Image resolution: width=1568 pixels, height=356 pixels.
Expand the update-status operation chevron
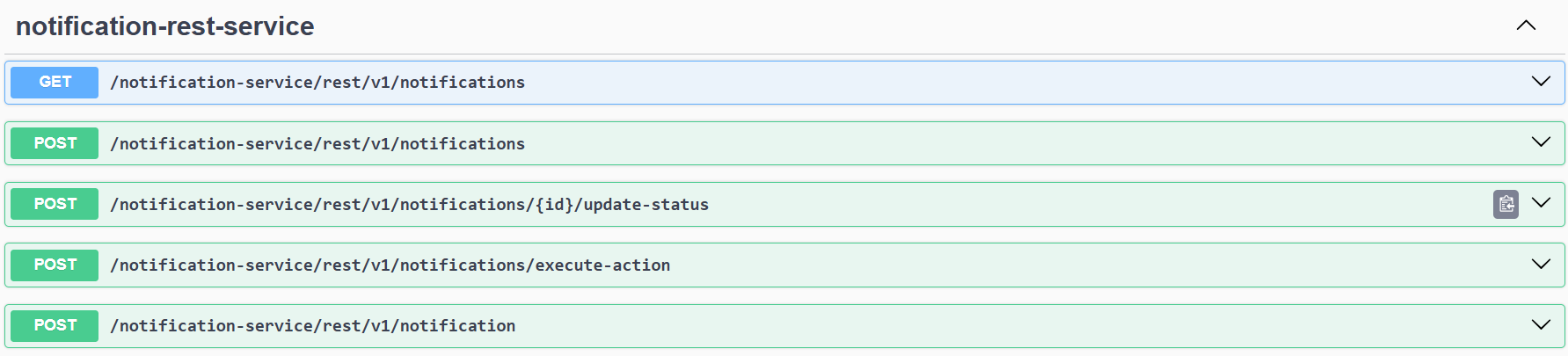1541,202
